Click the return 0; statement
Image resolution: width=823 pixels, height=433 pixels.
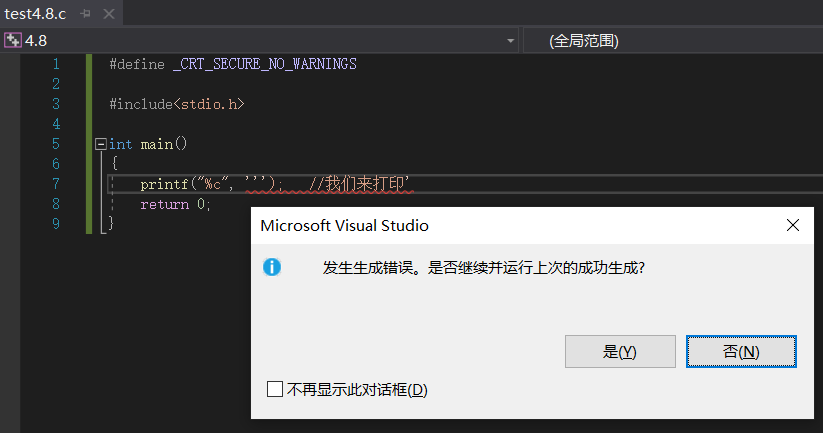(x=175, y=204)
